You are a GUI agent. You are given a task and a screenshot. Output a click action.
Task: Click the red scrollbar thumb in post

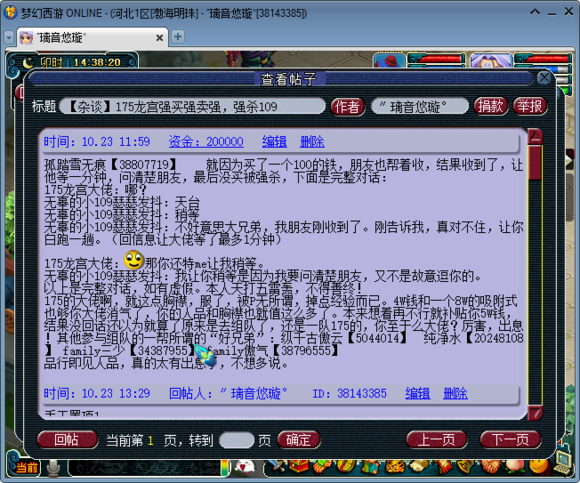(x=535, y=163)
